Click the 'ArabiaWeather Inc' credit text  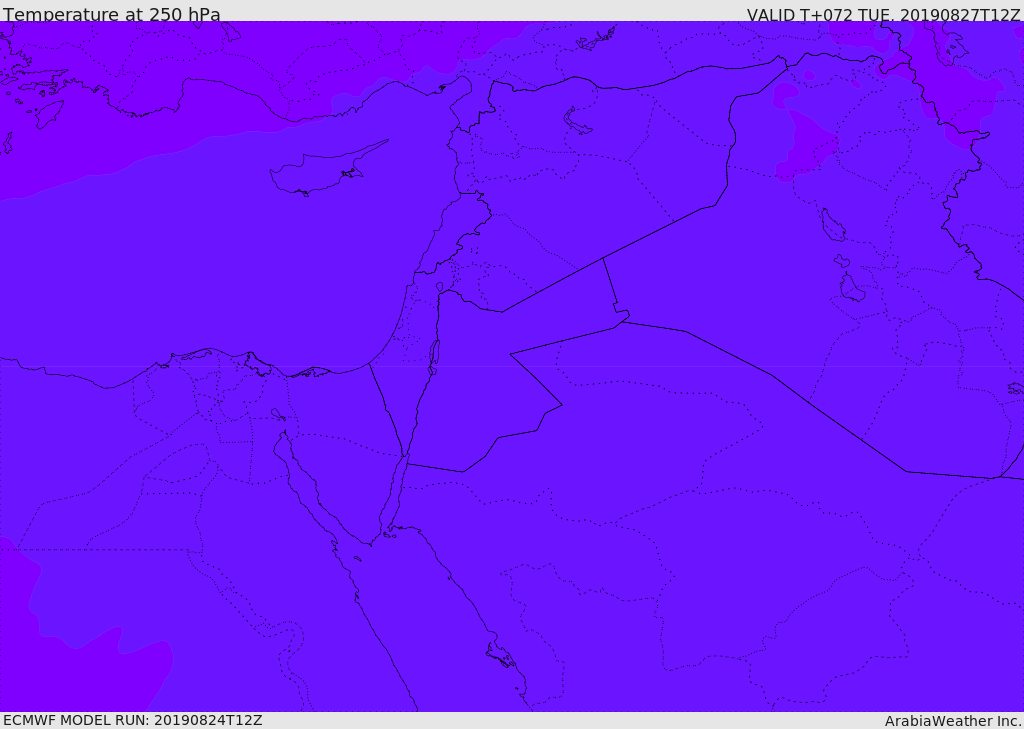tap(952, 721)
